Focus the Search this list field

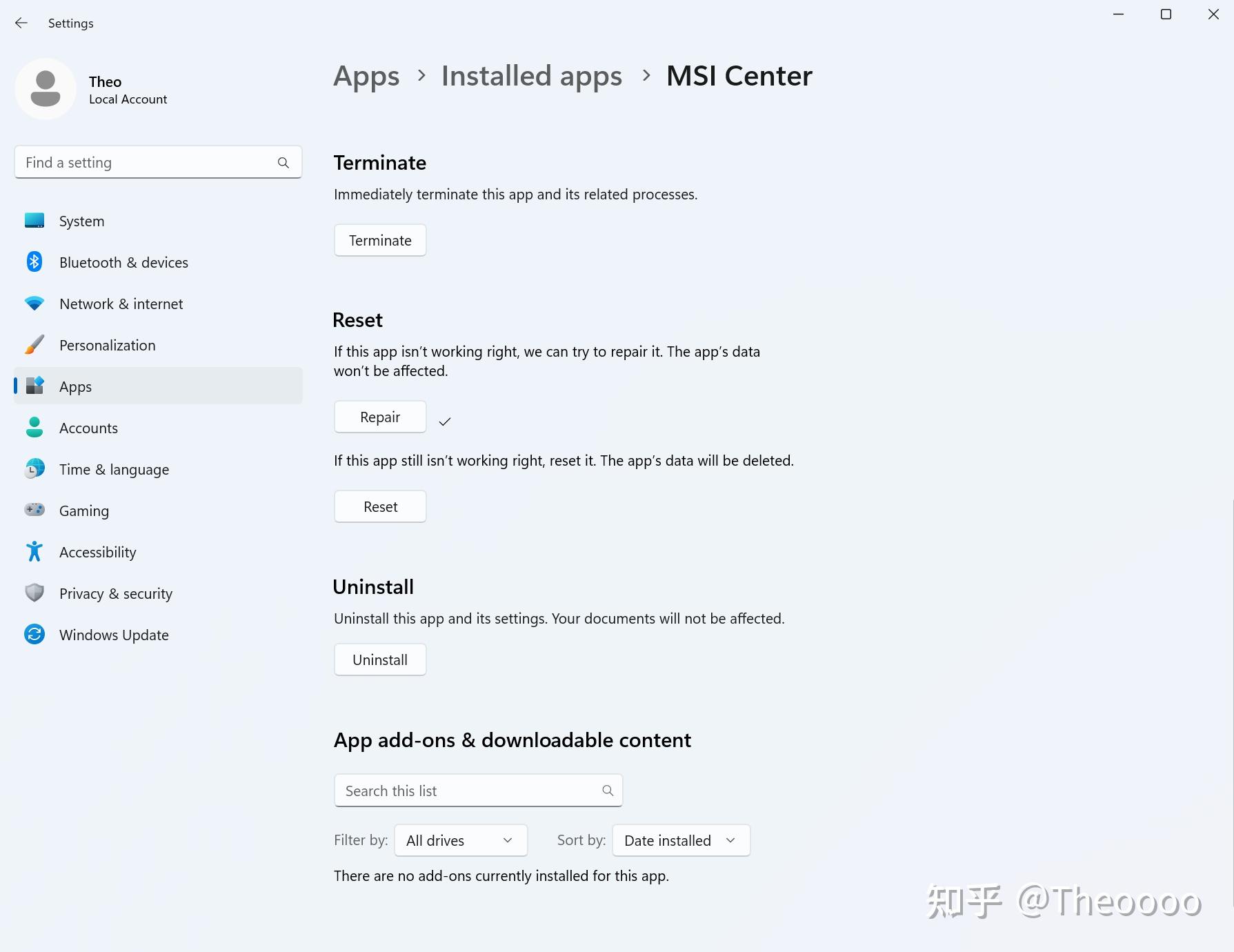(479, 791)
